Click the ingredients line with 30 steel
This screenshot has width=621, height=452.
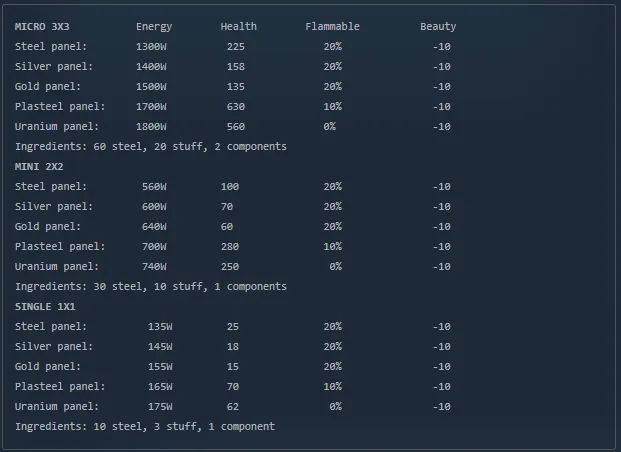coord(151,286)
